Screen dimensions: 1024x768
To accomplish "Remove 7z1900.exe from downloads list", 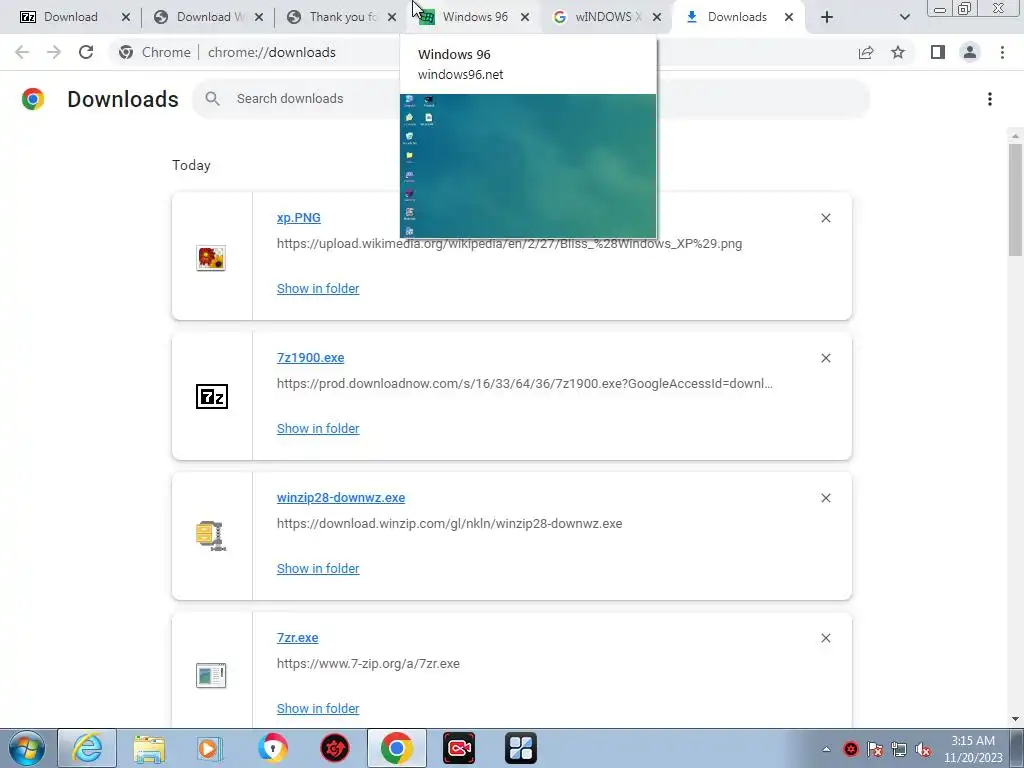I will [x=826, y=358].
